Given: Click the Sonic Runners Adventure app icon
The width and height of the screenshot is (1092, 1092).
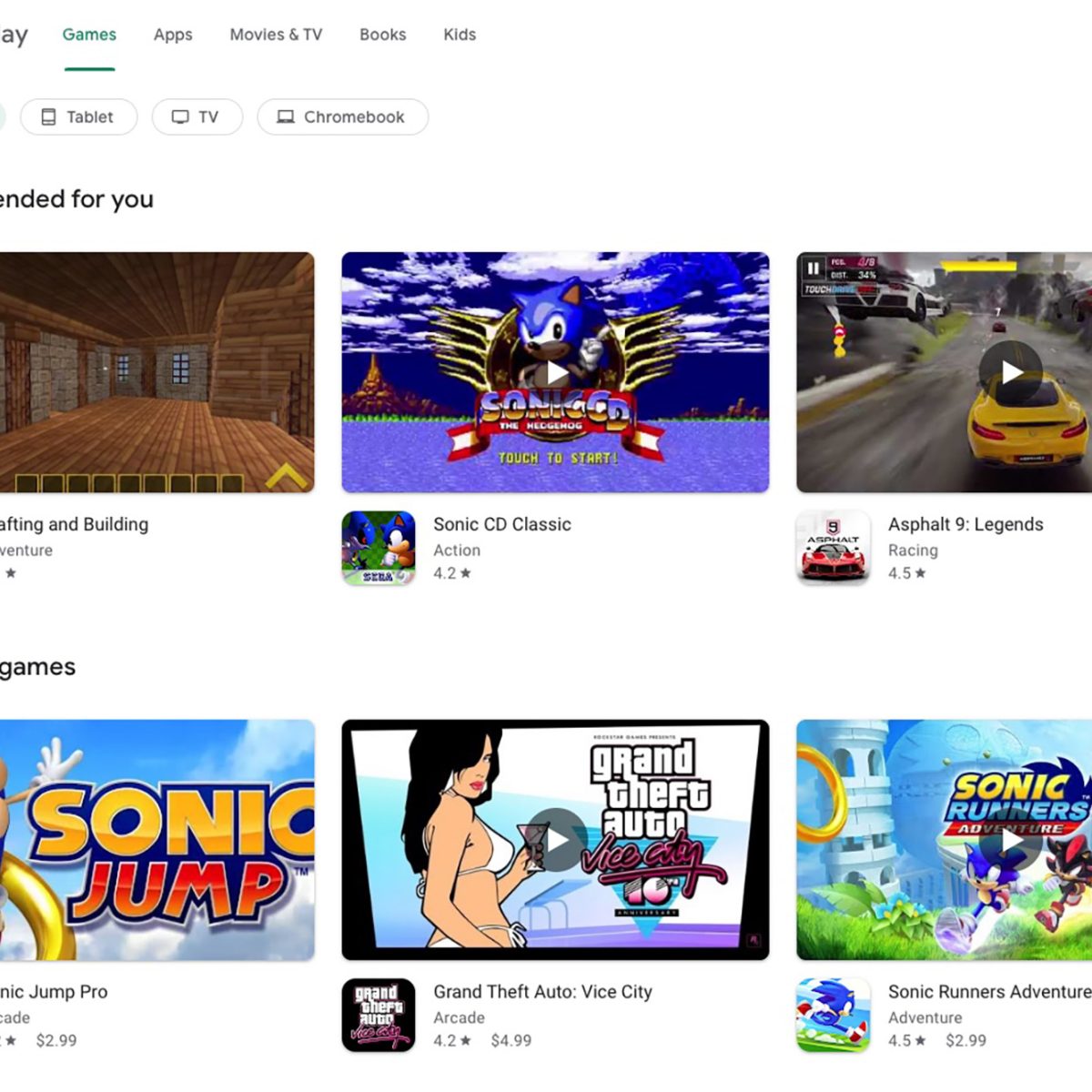Looking at the screenshot, I should (833, 1015).
